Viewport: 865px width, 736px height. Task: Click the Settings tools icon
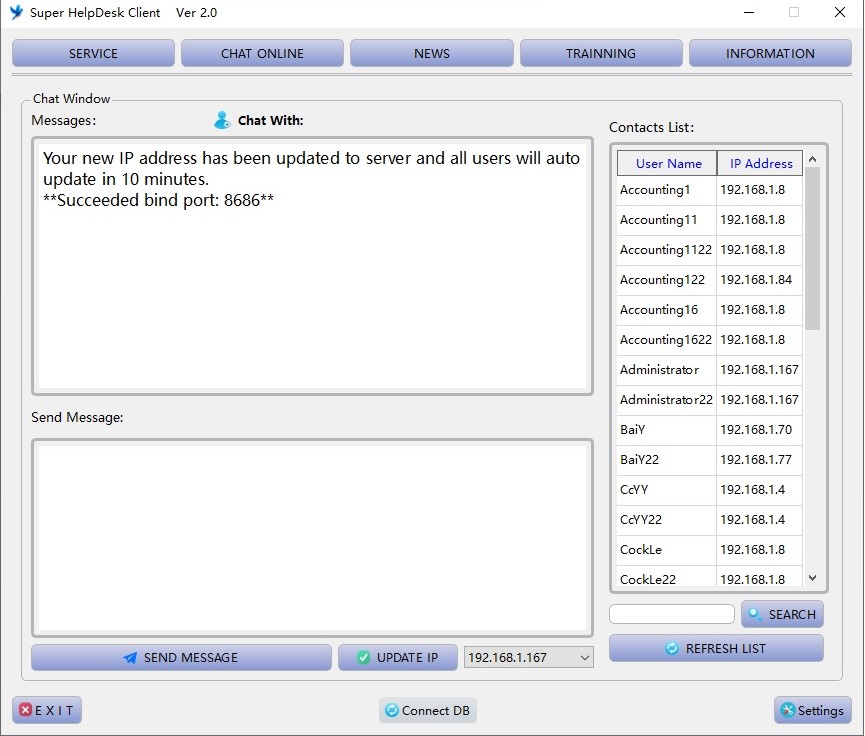coord(787,711)
